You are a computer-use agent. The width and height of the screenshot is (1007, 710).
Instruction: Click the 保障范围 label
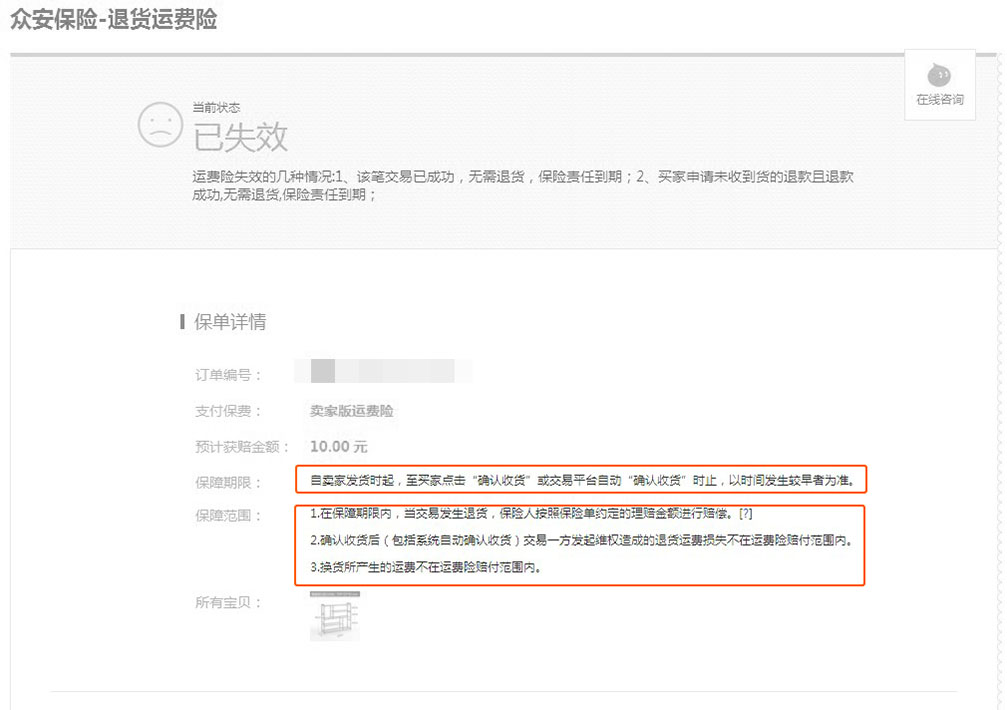pyautogui.click(x=228, y=515)
